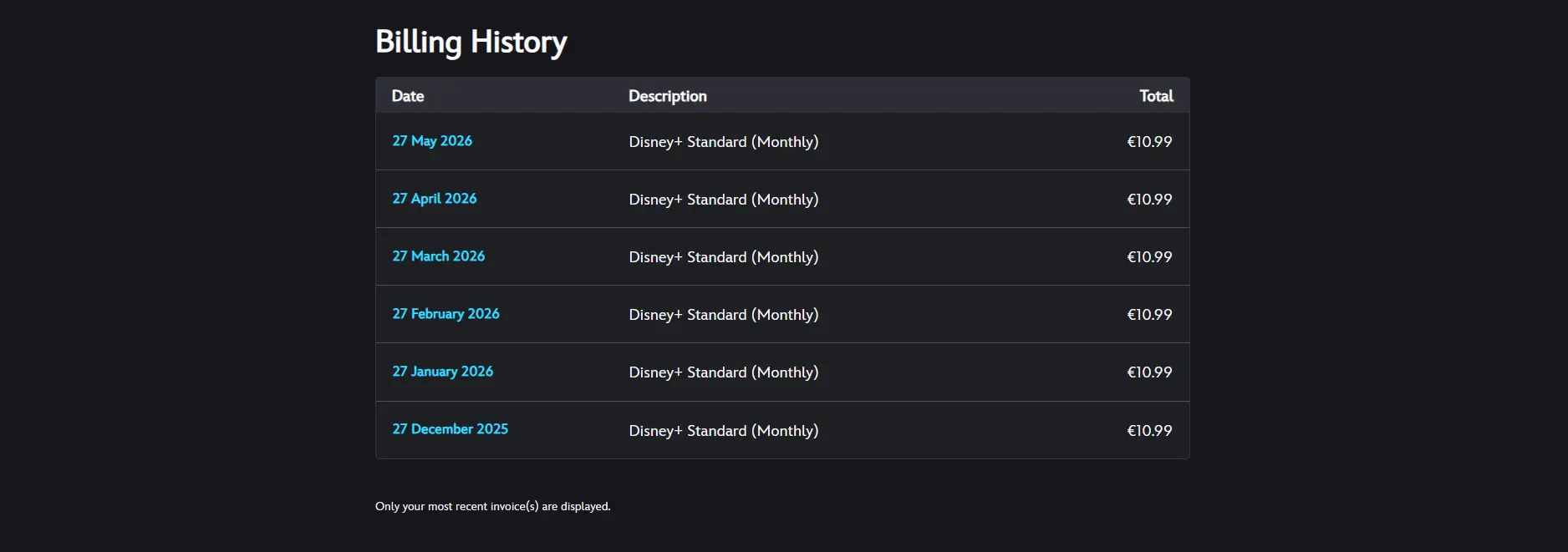Select the 27 January 2026 invoice link

[443, 372]
